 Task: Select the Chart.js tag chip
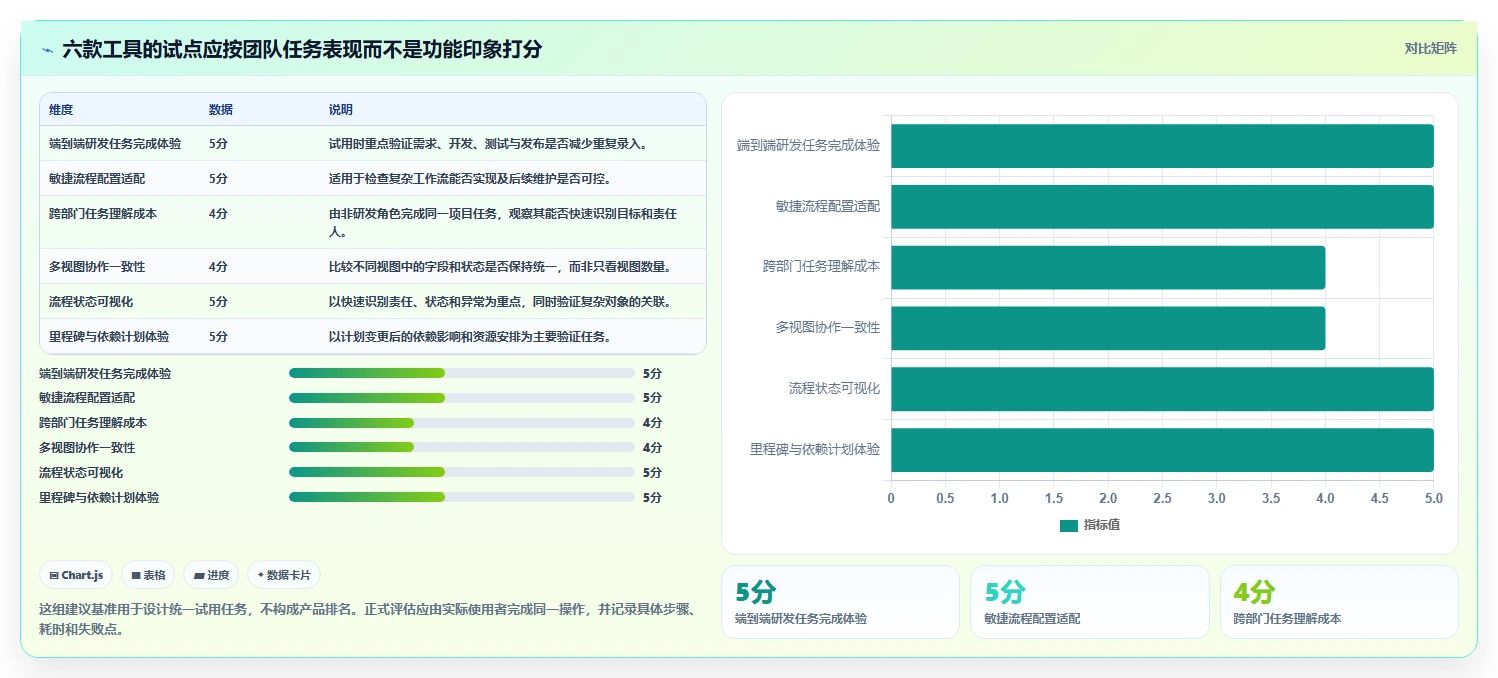point(77,575)
